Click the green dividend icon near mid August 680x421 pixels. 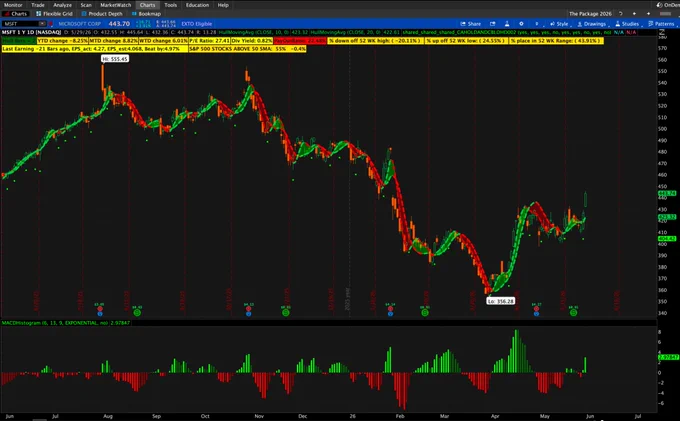[137, 312]
